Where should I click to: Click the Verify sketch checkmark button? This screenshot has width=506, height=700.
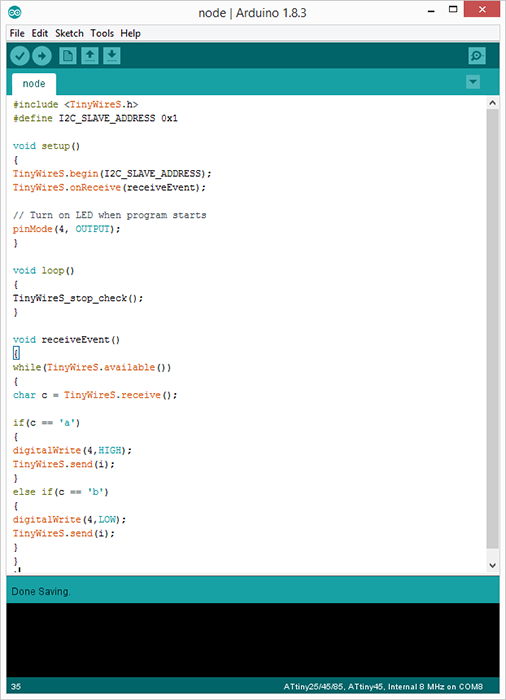pos(20,56)
